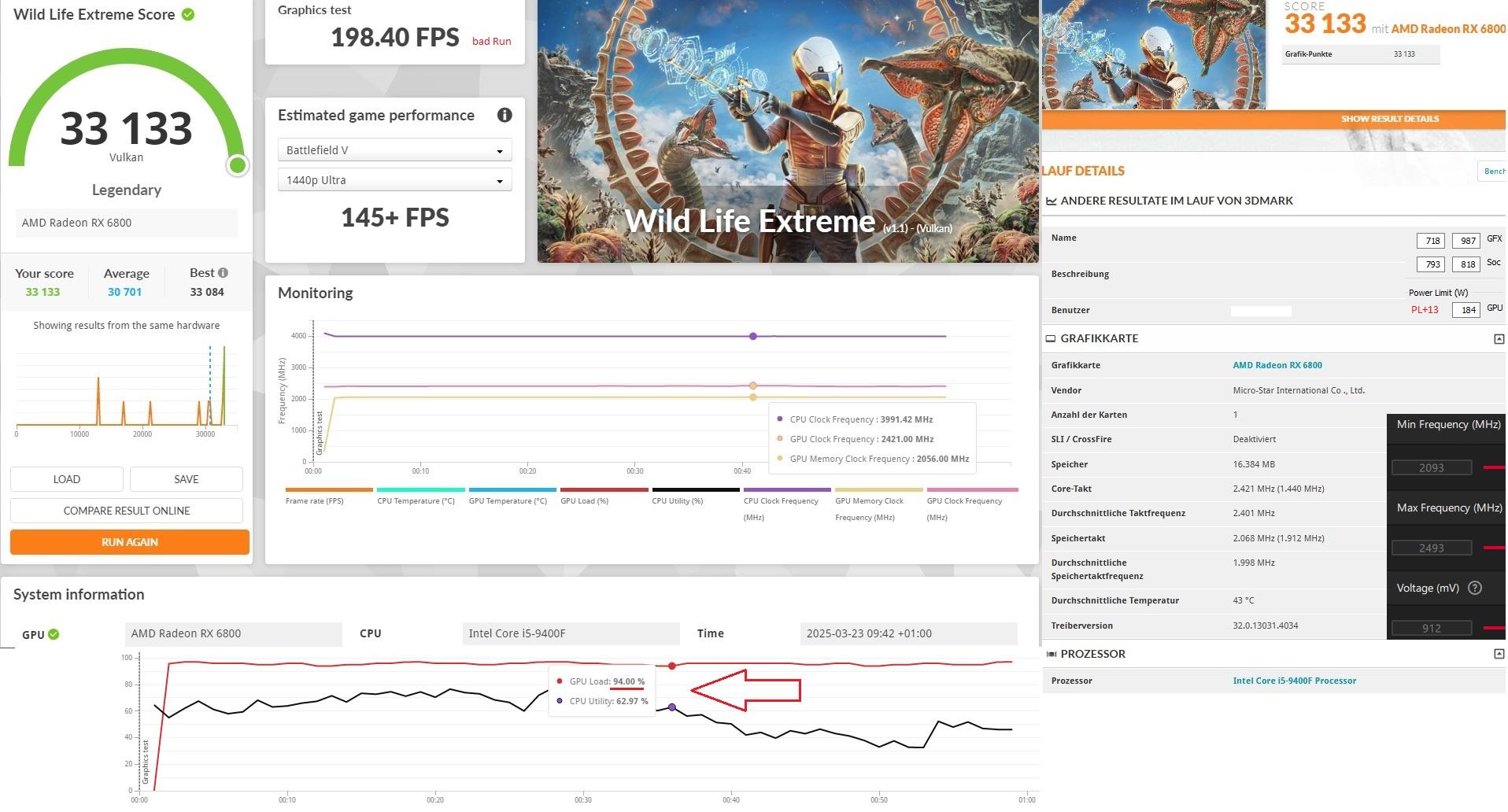Click the large Wild Life Extreme banner image
Image resolution: width=1508 pixels, height=812 pixels.
[x=788, y=131]
